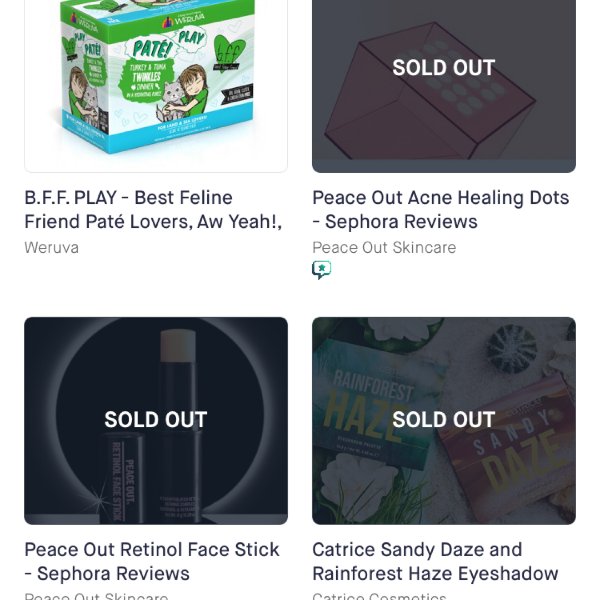Click SOLD OUT label on Acne Healing Dots
Viewport: 600px width, 600px height.
pos(444,68)
